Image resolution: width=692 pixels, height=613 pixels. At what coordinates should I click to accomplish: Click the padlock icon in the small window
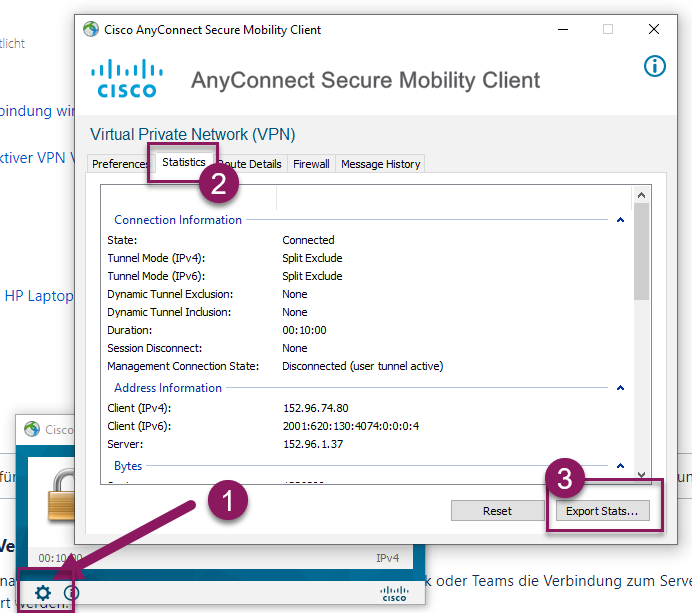coord(61,505)
